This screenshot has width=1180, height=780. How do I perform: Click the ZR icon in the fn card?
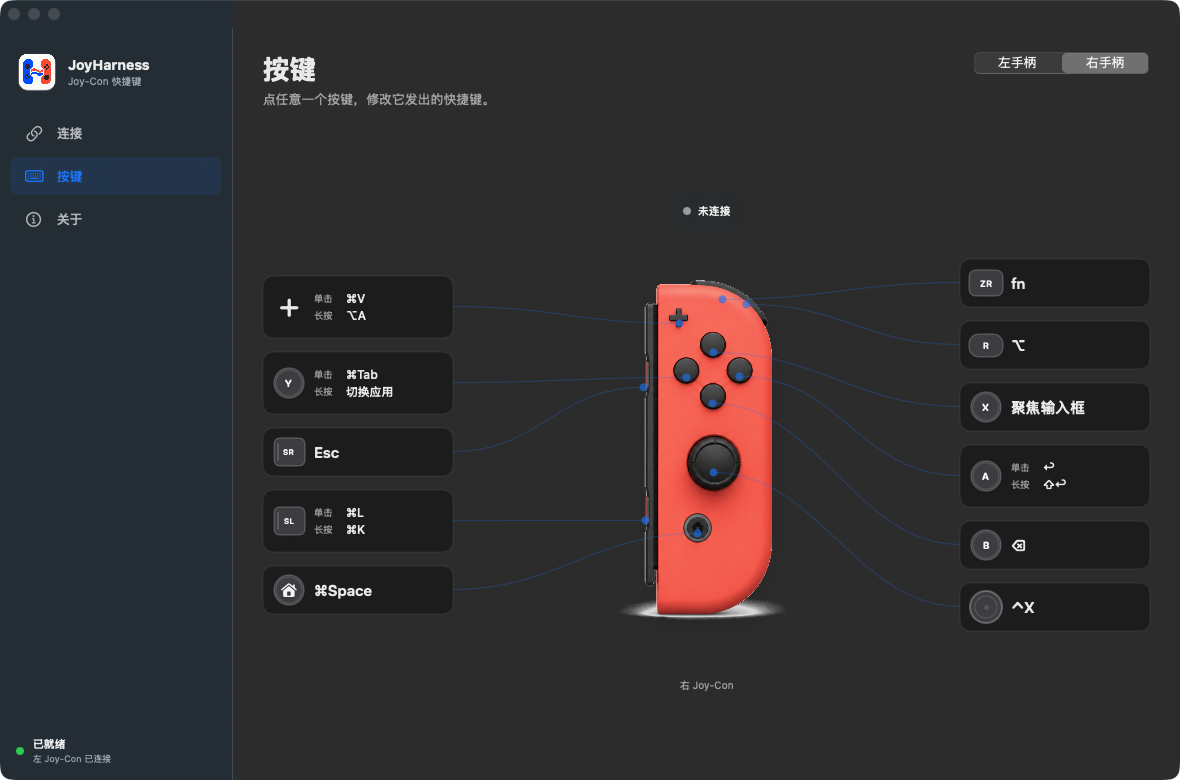tap(986, 284)
